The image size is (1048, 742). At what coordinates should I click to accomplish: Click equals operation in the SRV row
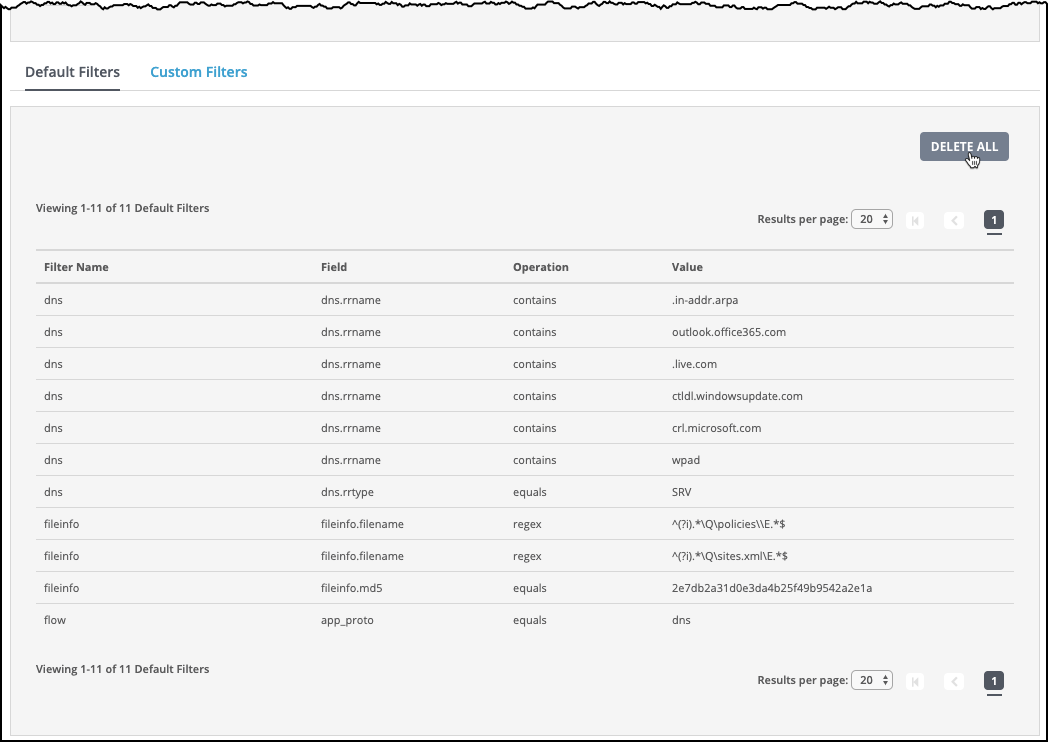pos(529,493)
